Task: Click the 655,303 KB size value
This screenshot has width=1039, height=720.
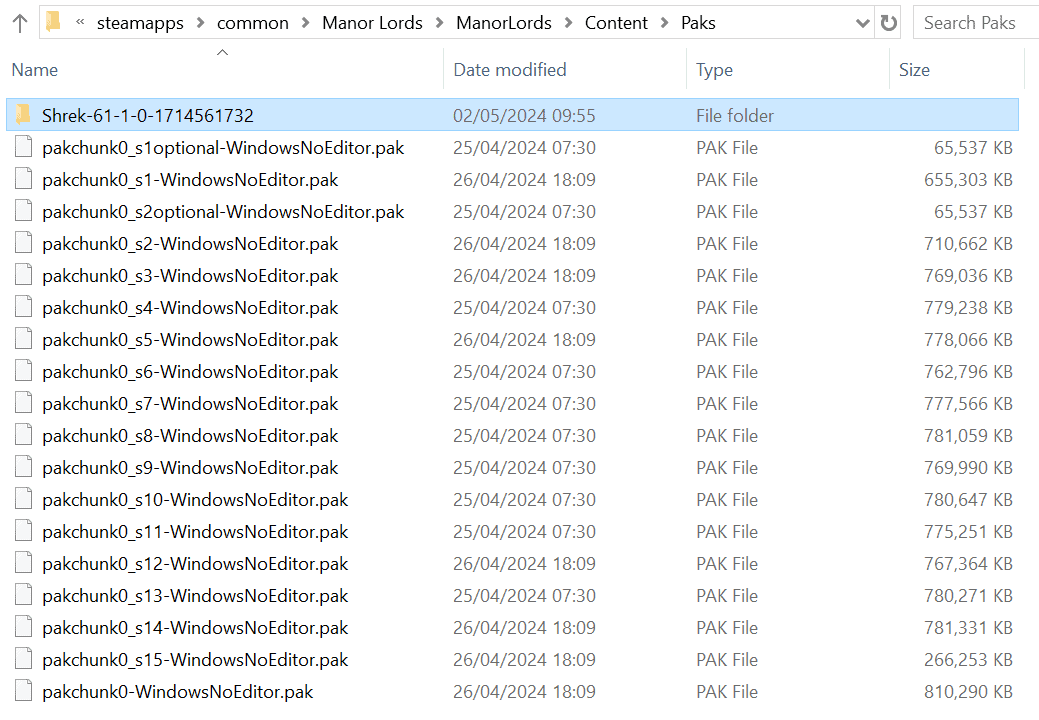Action: [968, 180]
